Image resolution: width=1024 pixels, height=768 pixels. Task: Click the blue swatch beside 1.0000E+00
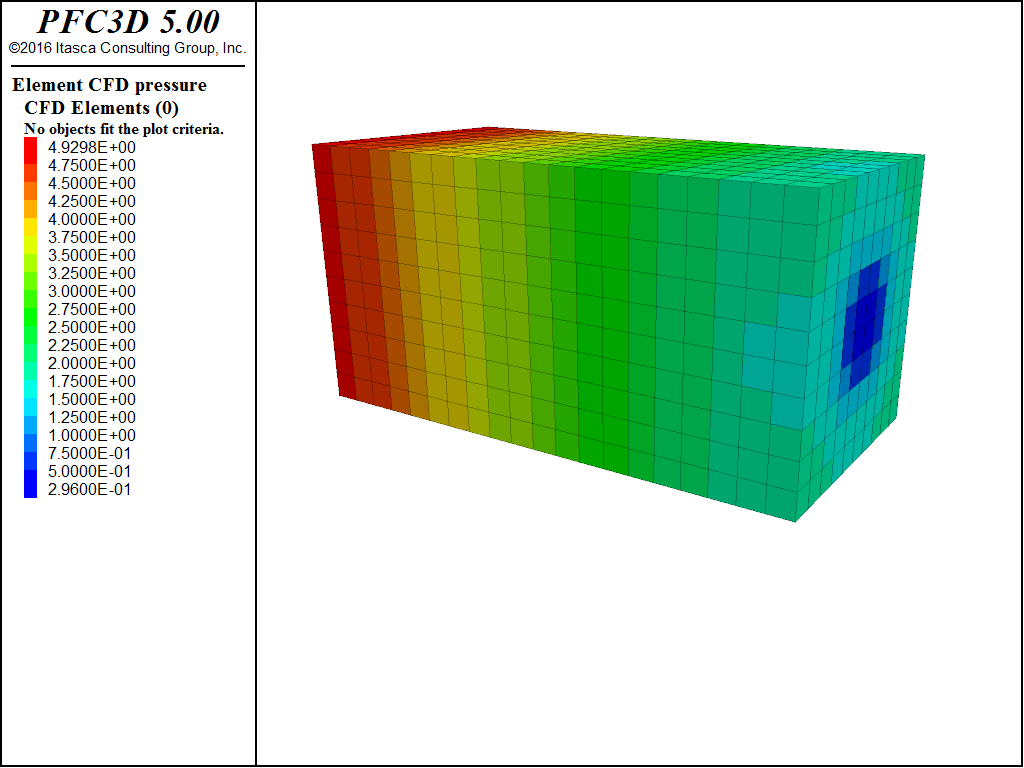click(x=30, y=435)
